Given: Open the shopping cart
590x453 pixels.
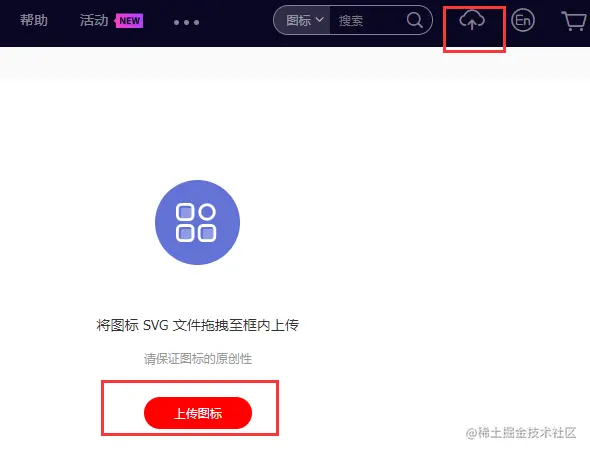Looking at the screenshot, I should tap(573, 21).
